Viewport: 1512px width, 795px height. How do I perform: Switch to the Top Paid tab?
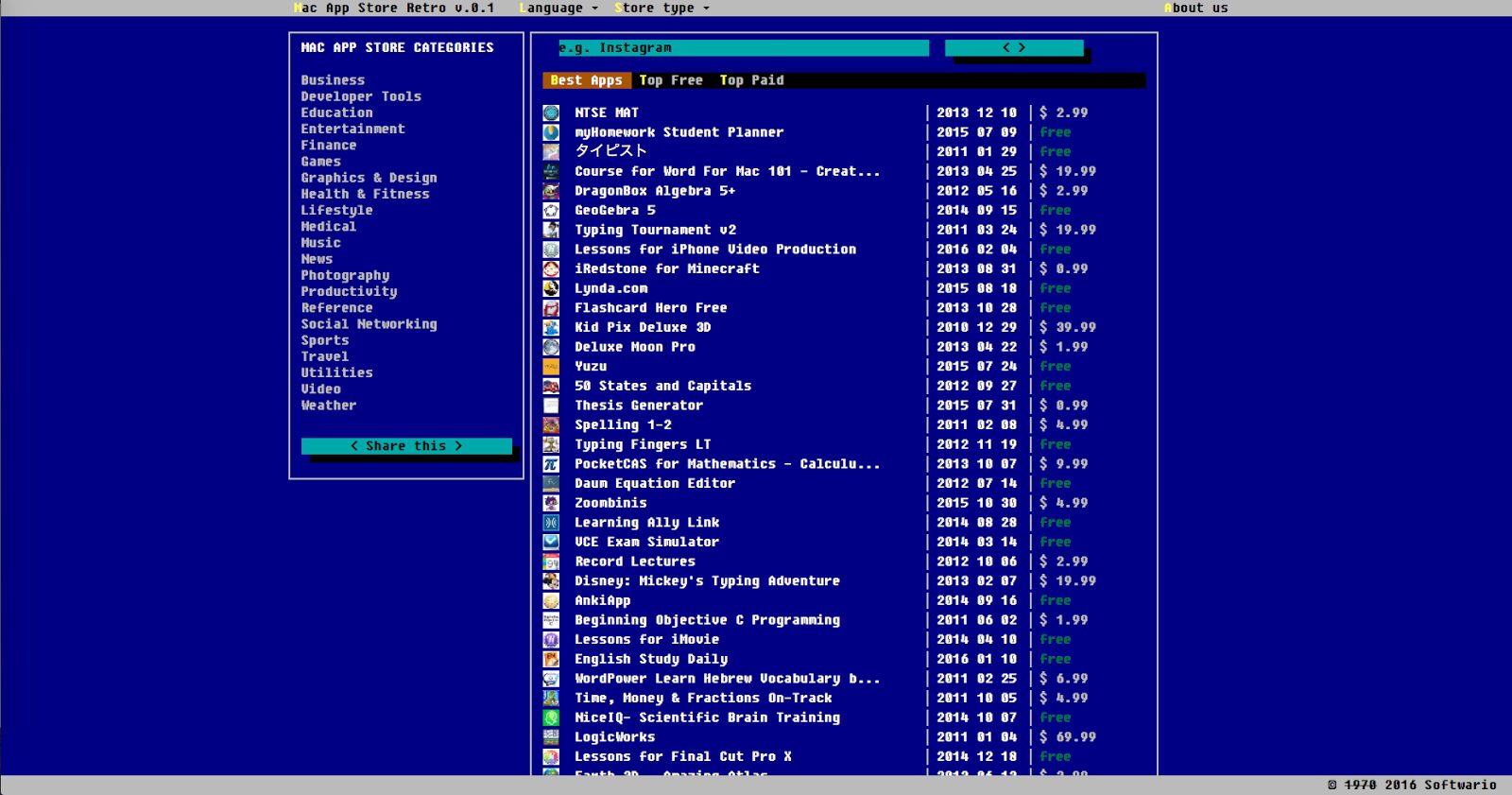click(x=751, y=80)
